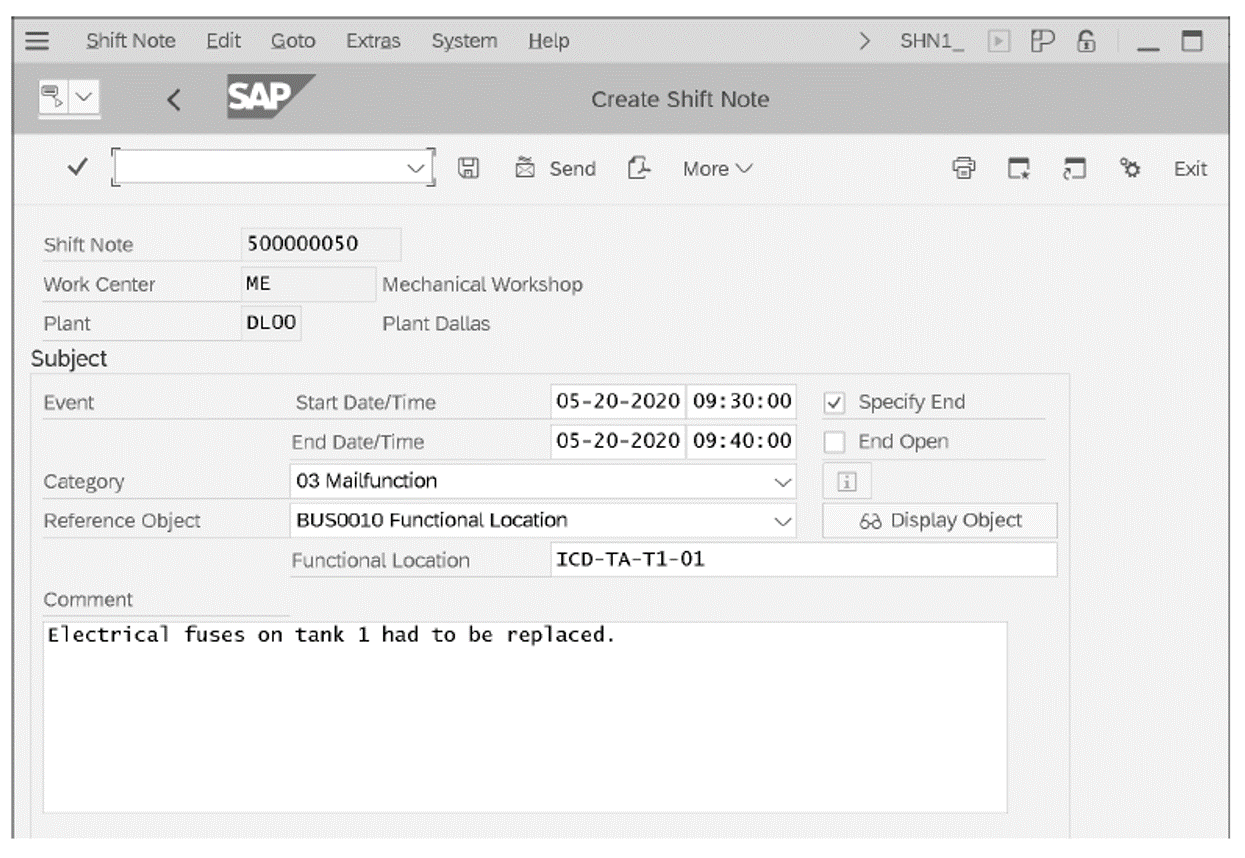Click the SAP logo
The height and width of the screenshot is (858, 1245).
coord(260,96)
